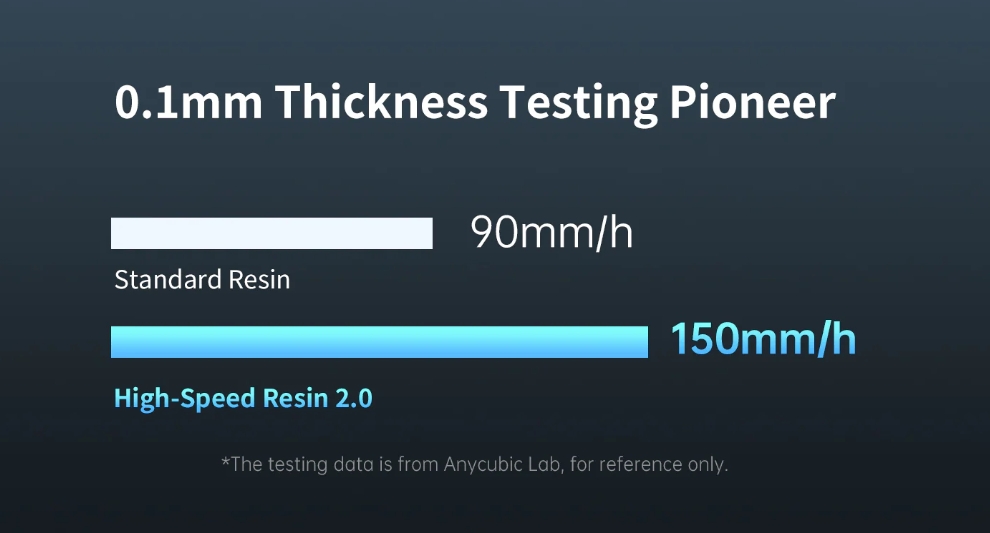Click the white Standard Resin speed bar

[271, 233]
